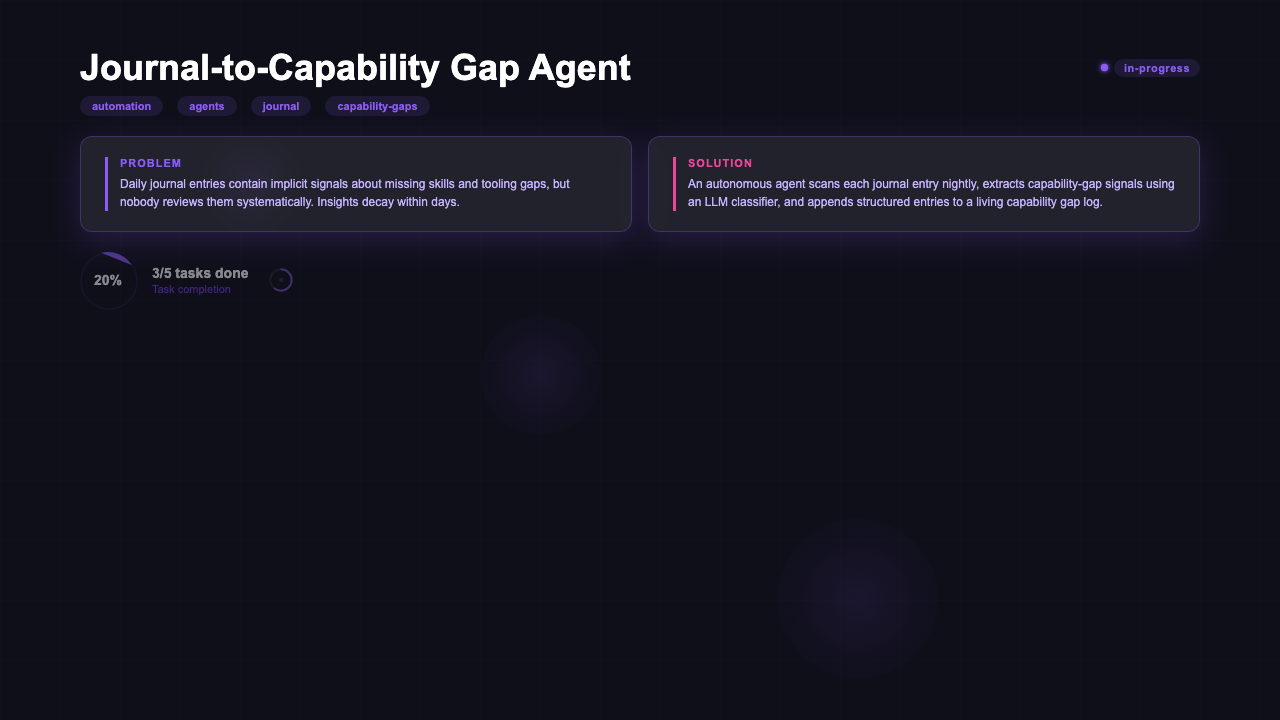Expand the SOLUTION card
Image resolution: width=1280 pixels, height=720 pixels.
pyautogui.click(x=924, y=184)
